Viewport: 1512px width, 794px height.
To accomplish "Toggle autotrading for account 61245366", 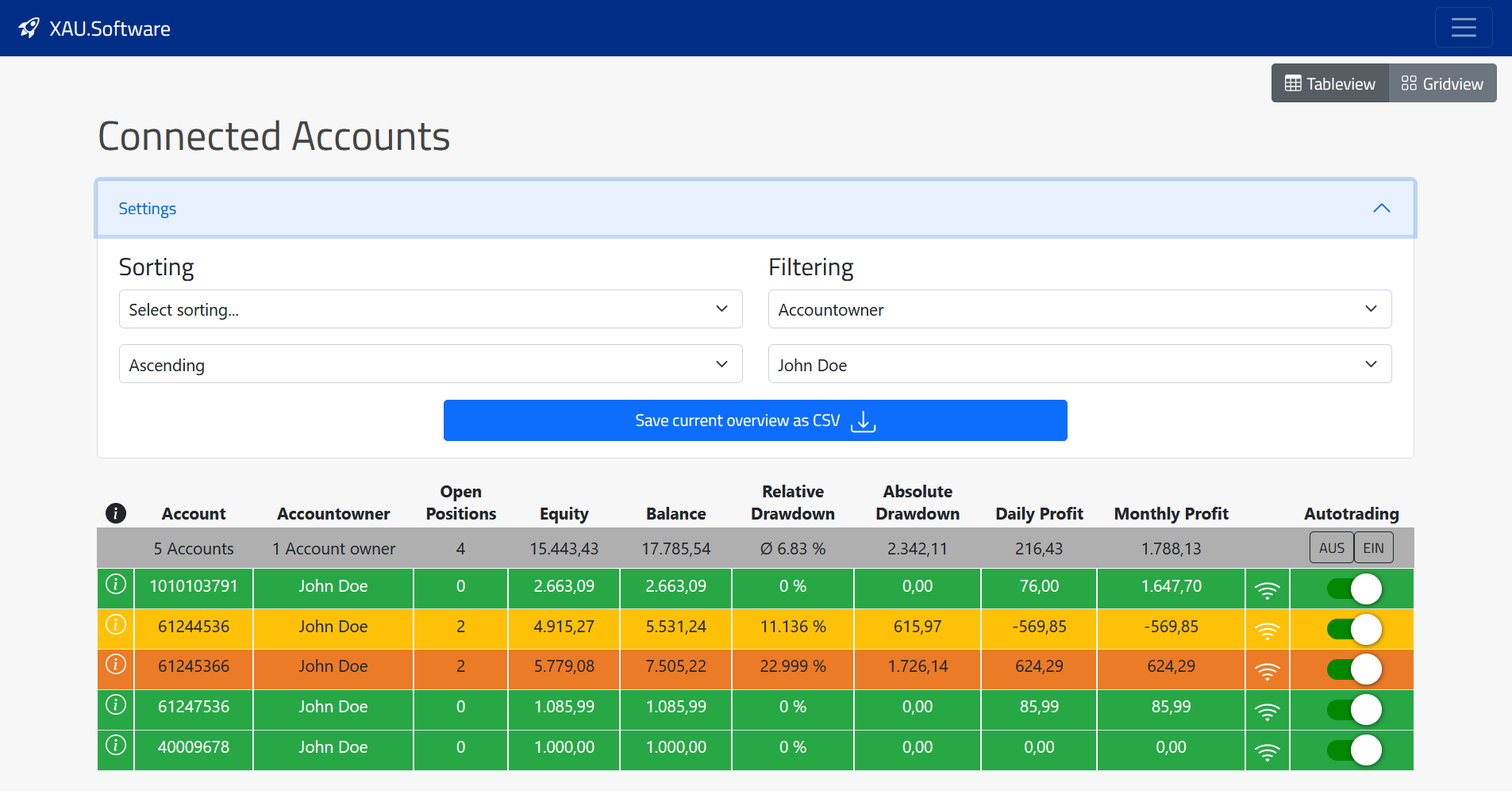I will coord(1354,669).
